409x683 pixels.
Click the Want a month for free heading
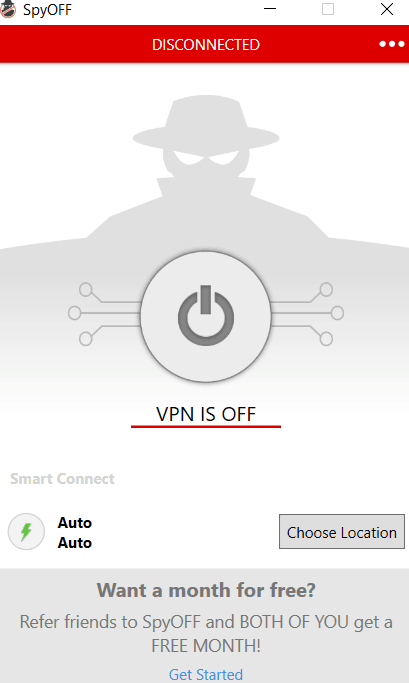206,590
